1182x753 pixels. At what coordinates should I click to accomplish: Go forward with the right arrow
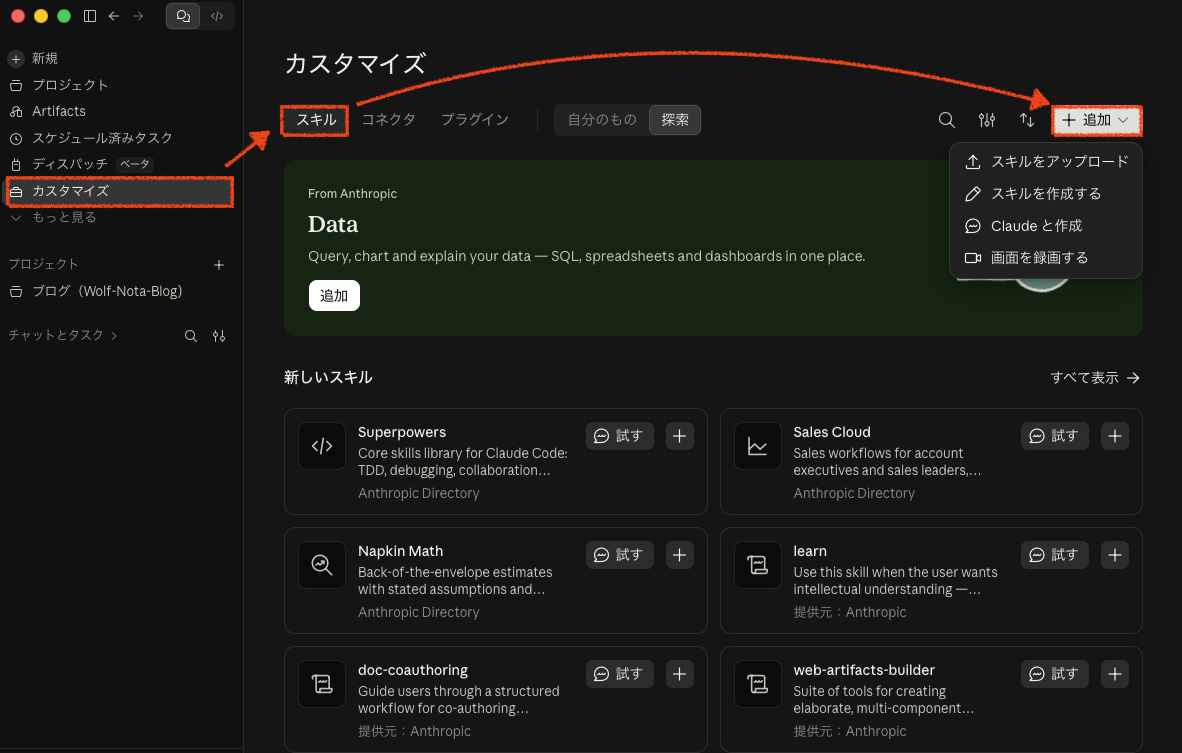click(138, 16)
